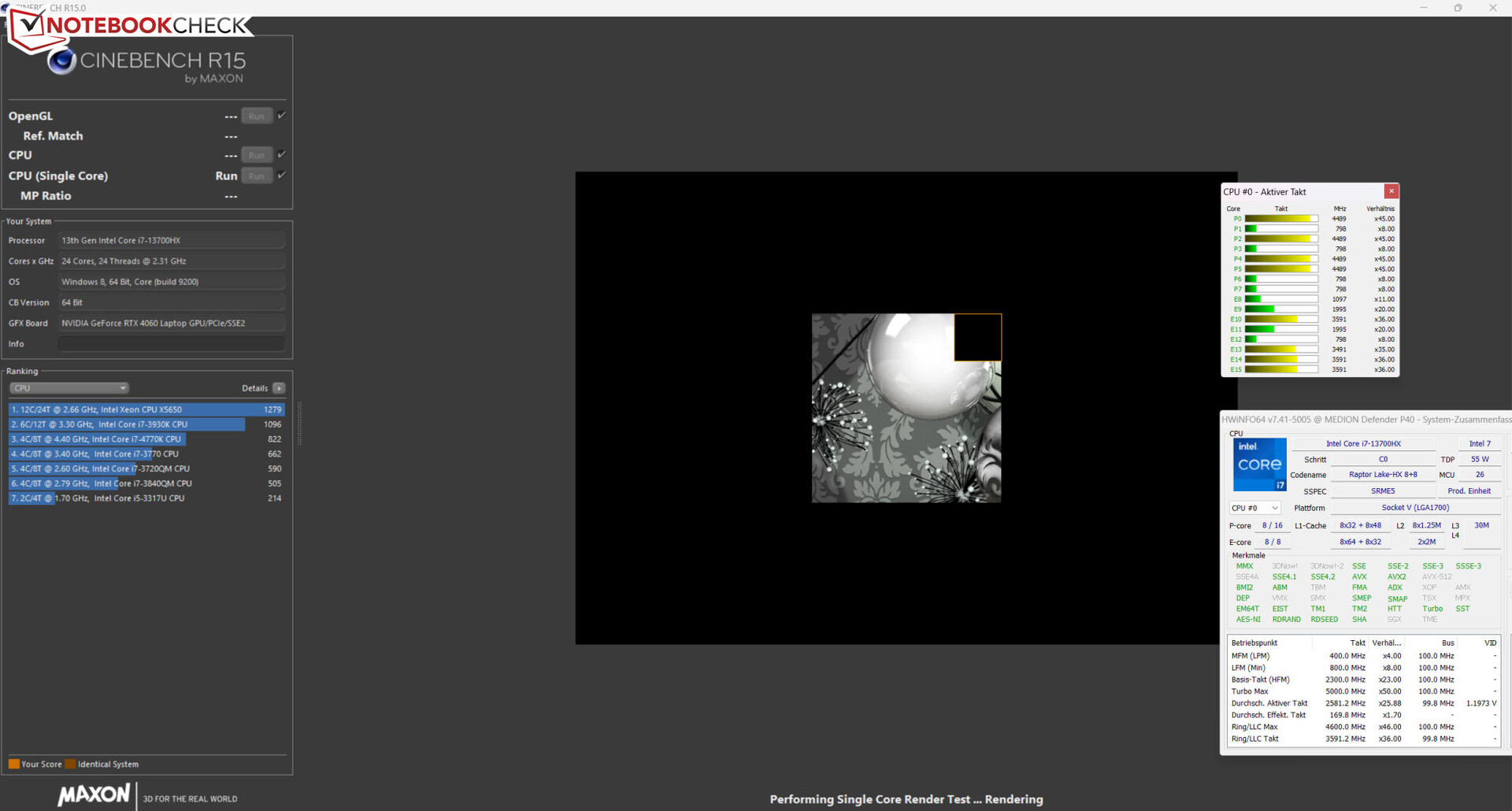This screenshot has height=811, width=1512.
Task: Open the CPU #0 selector dropdown
Action: coord(1254,508)
